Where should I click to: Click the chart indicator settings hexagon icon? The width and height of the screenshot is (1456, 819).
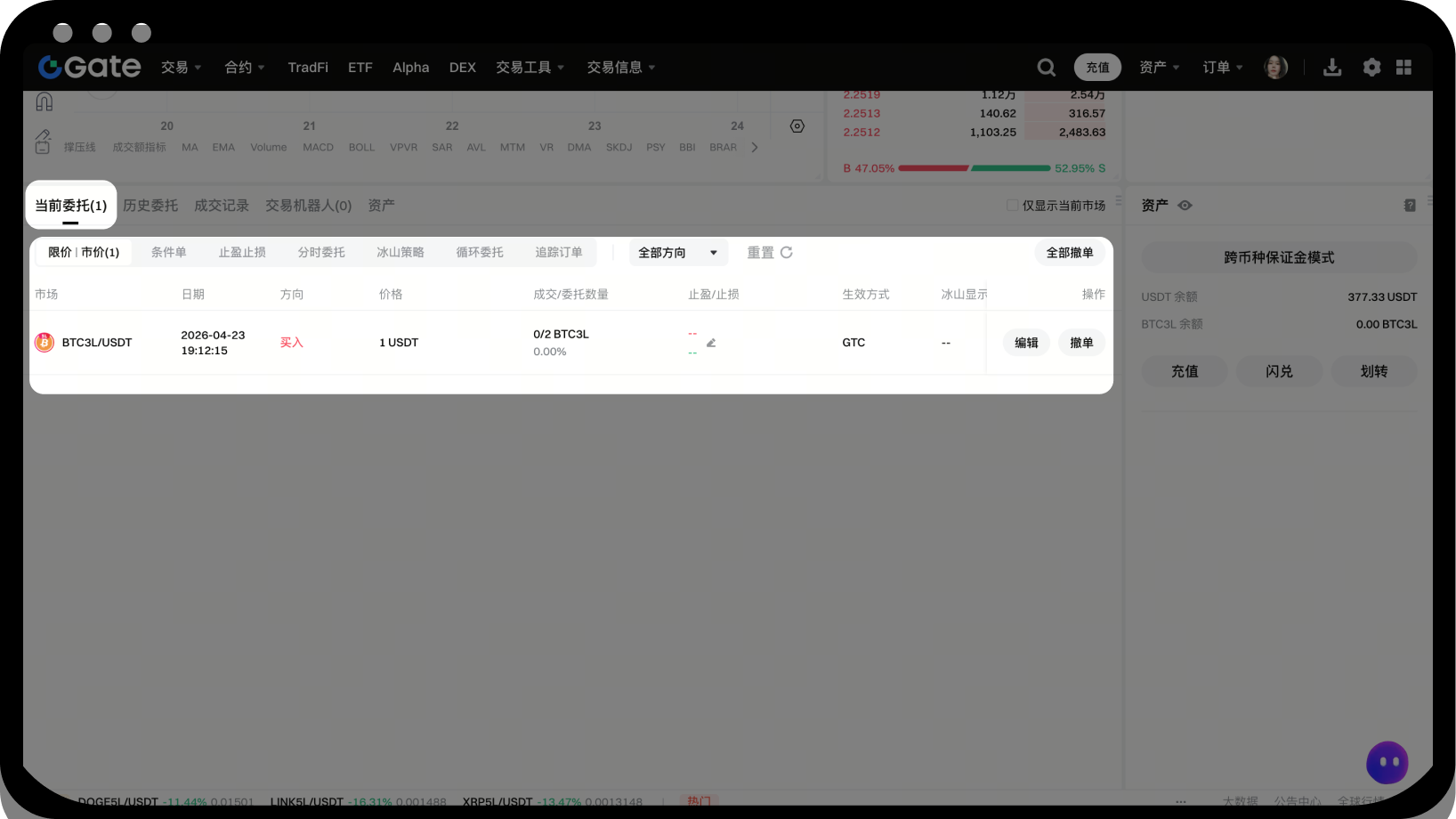pos(797,126)
